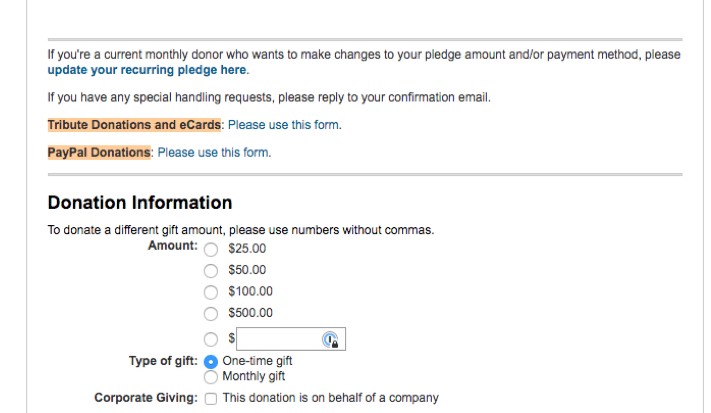Switch to the Monthly gift option
The image size is (711, 413).
pos(210,377)
